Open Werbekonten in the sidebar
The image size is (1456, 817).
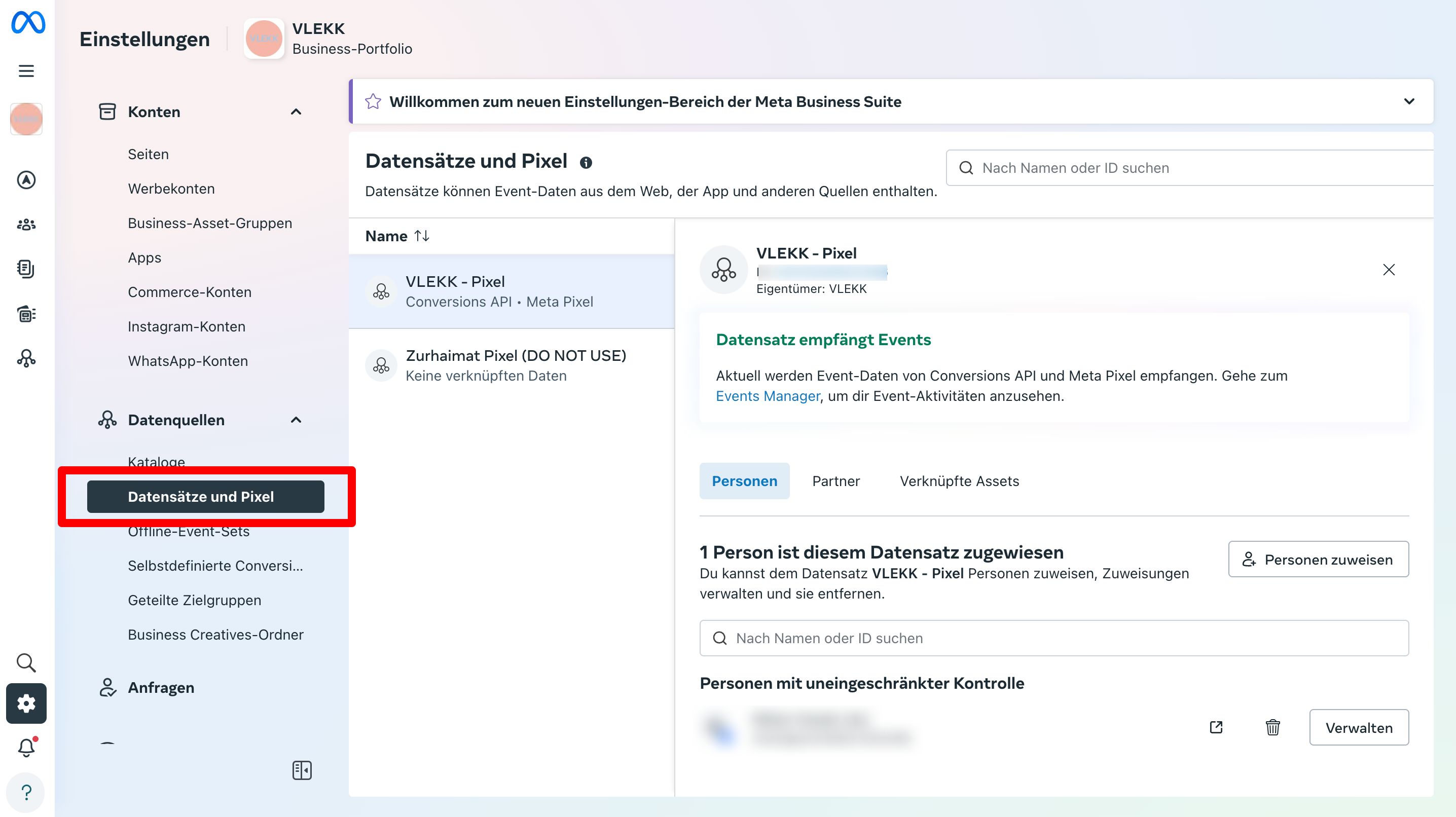pos(171,189)
